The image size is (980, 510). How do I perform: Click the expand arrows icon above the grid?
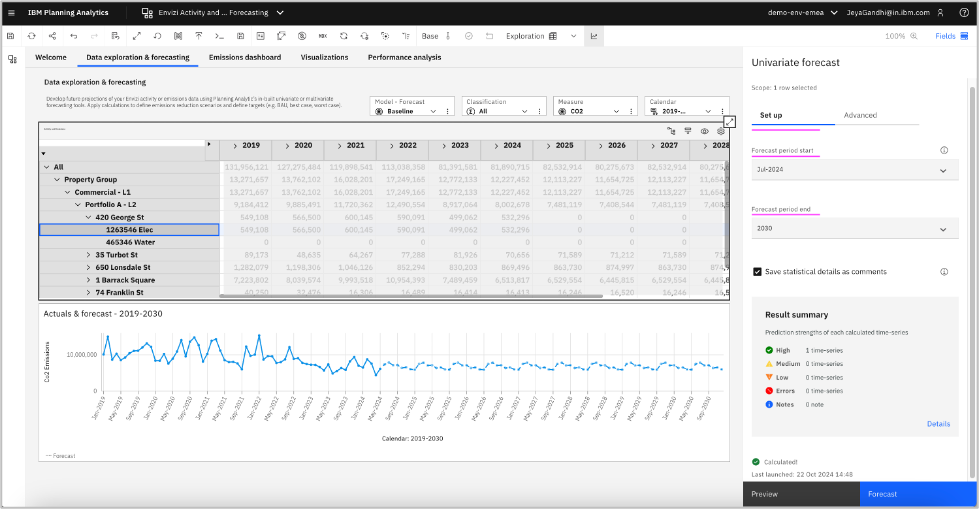pos(730,121)
